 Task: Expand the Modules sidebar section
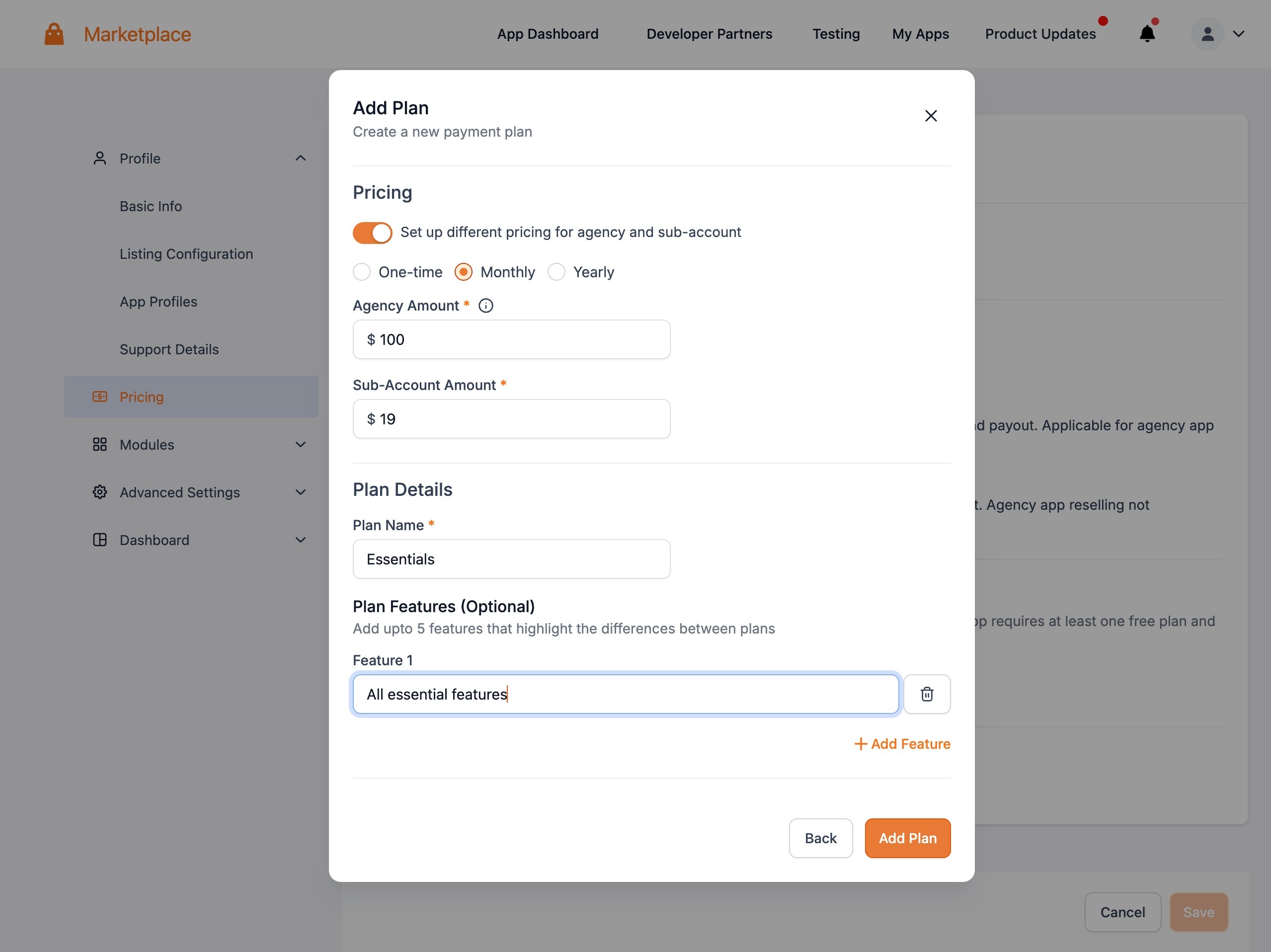300,445
